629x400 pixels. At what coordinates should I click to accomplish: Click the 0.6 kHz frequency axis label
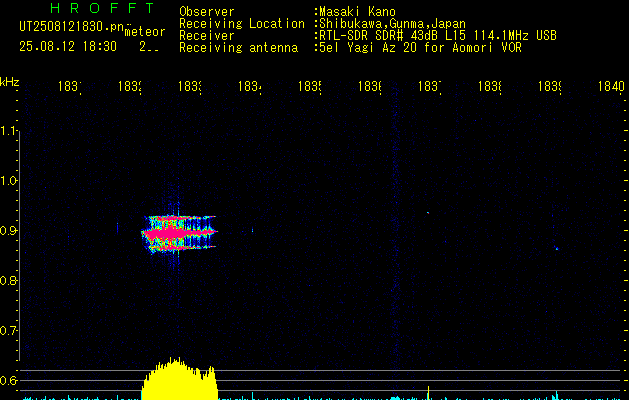click(x=10, y=380)
